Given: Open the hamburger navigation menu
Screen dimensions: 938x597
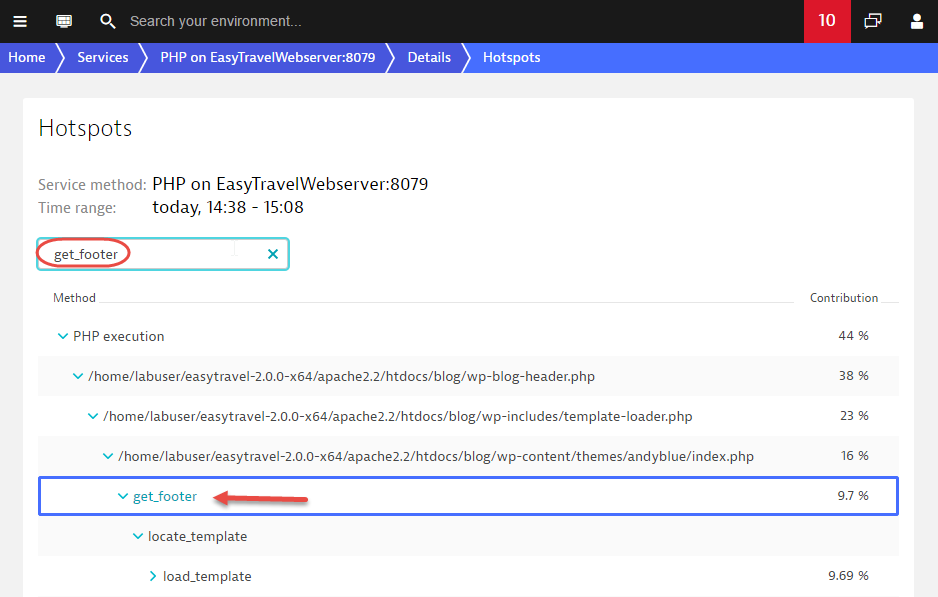Looking at the screenshot, I should pos(20,22).
